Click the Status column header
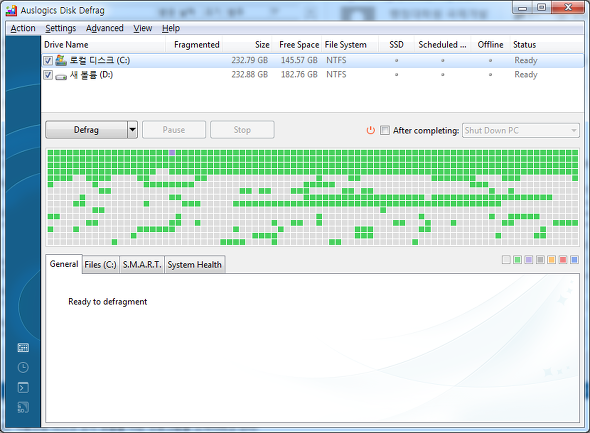590x433 pixels. (547, 45)
